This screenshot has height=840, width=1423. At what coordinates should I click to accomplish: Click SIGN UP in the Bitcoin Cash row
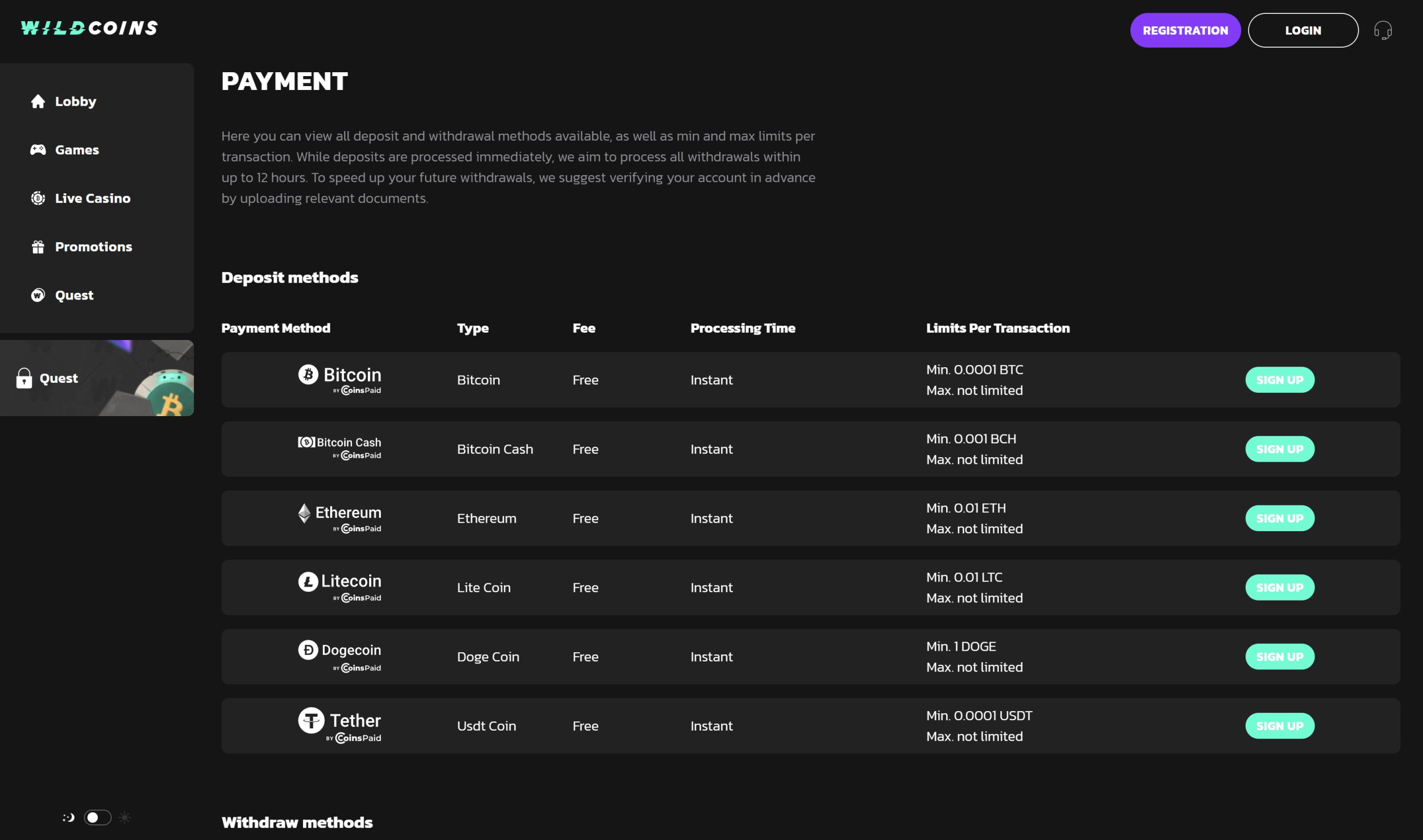tap(1280, 449)
